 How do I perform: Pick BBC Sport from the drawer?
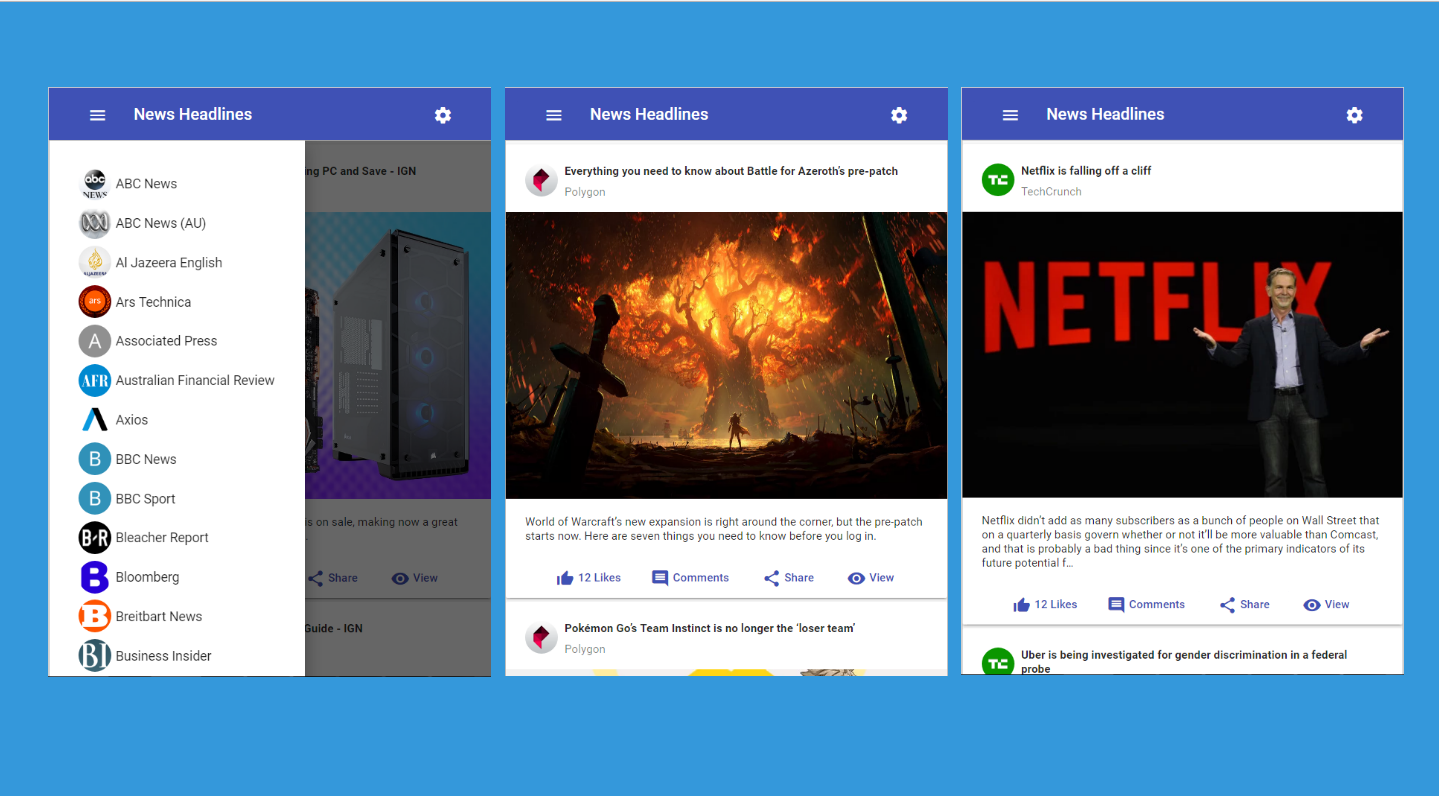coord(145,499)
